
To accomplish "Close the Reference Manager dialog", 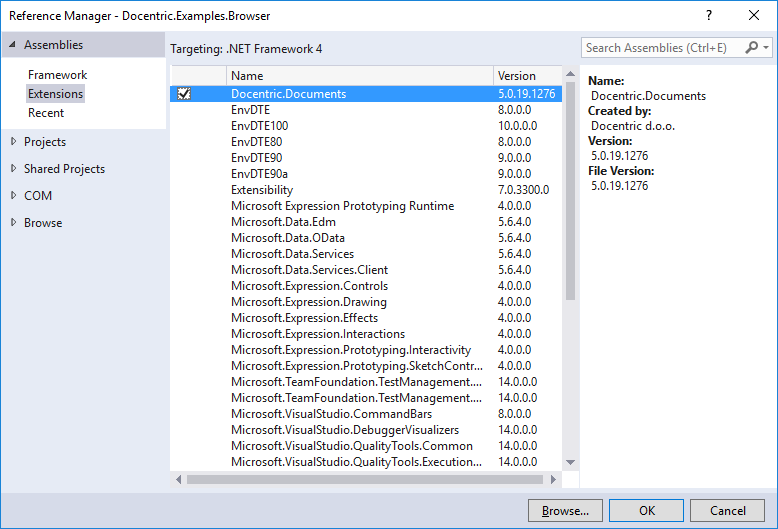I will pyautogui.click(x=754, y=15).
